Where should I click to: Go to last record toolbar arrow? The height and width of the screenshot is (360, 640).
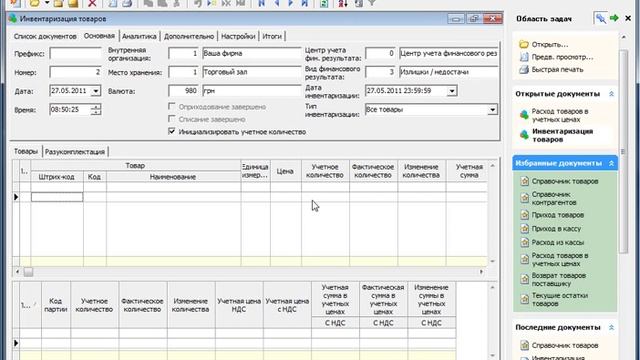click(304, 3)
